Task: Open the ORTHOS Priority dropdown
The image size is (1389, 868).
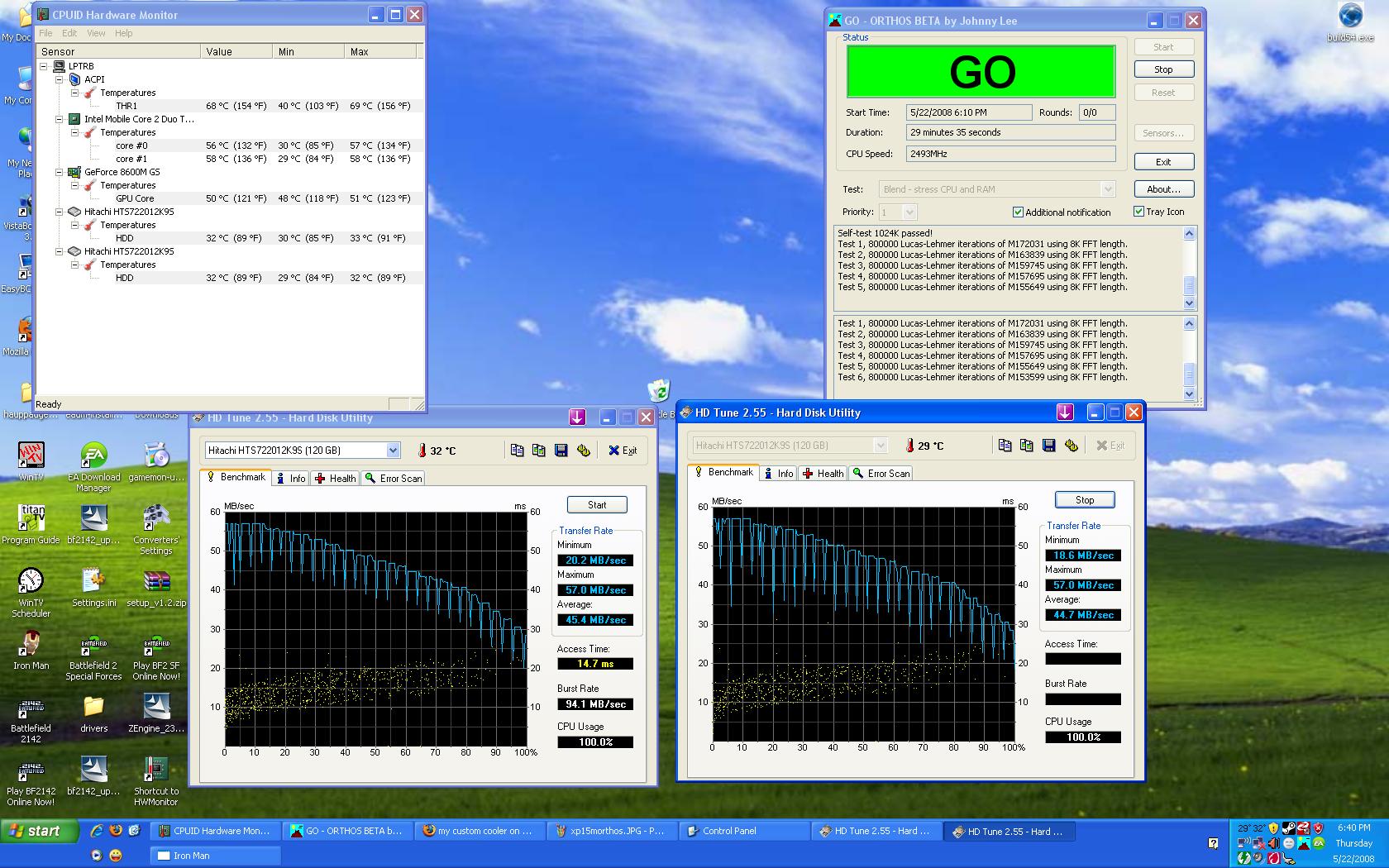Action: pos(909,212)
